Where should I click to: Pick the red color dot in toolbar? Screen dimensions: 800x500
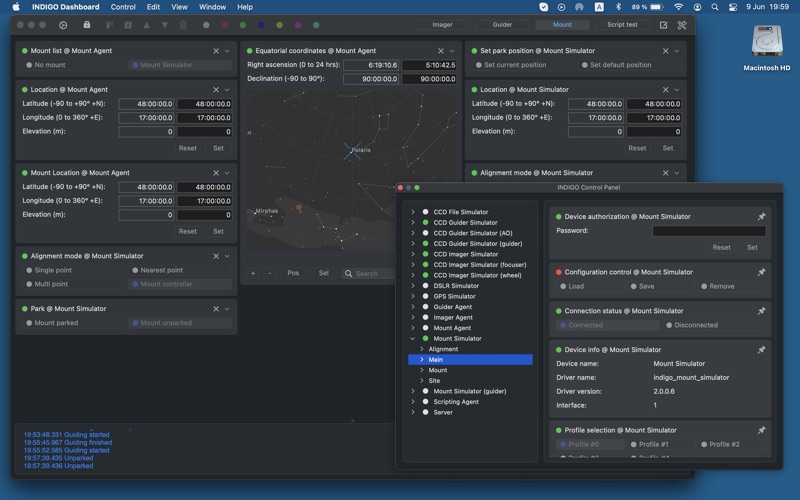point(224,25)
